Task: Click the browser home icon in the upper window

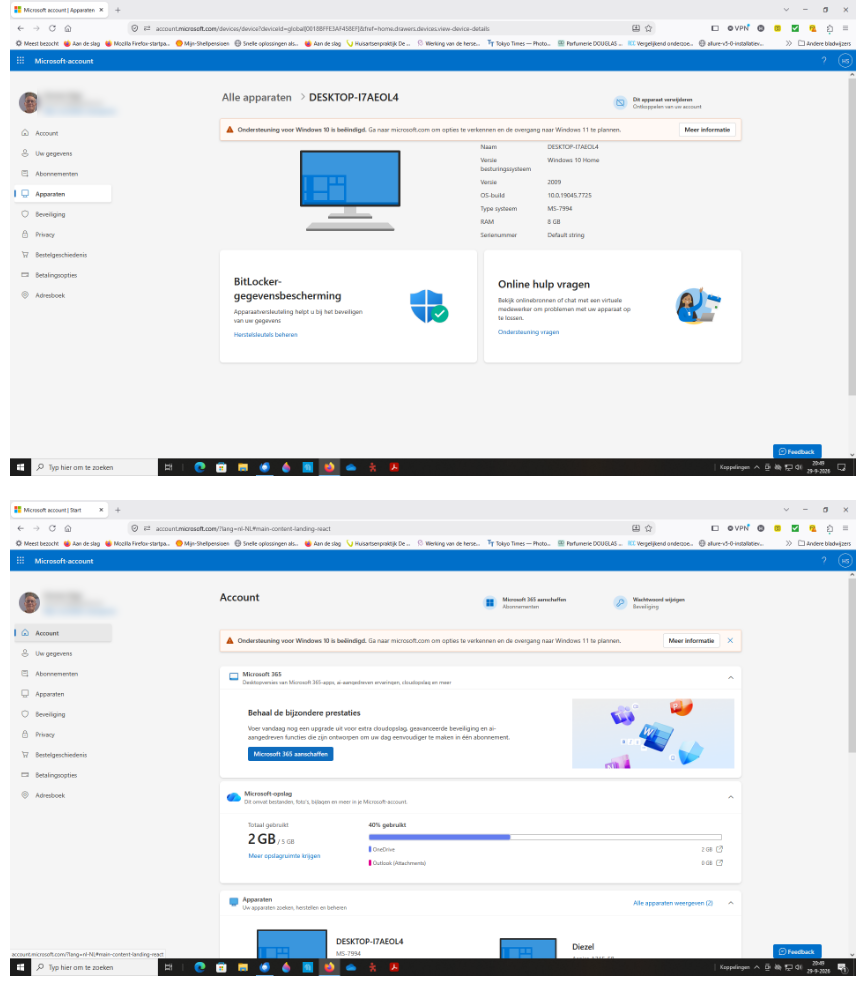Action: click(68, 28)
